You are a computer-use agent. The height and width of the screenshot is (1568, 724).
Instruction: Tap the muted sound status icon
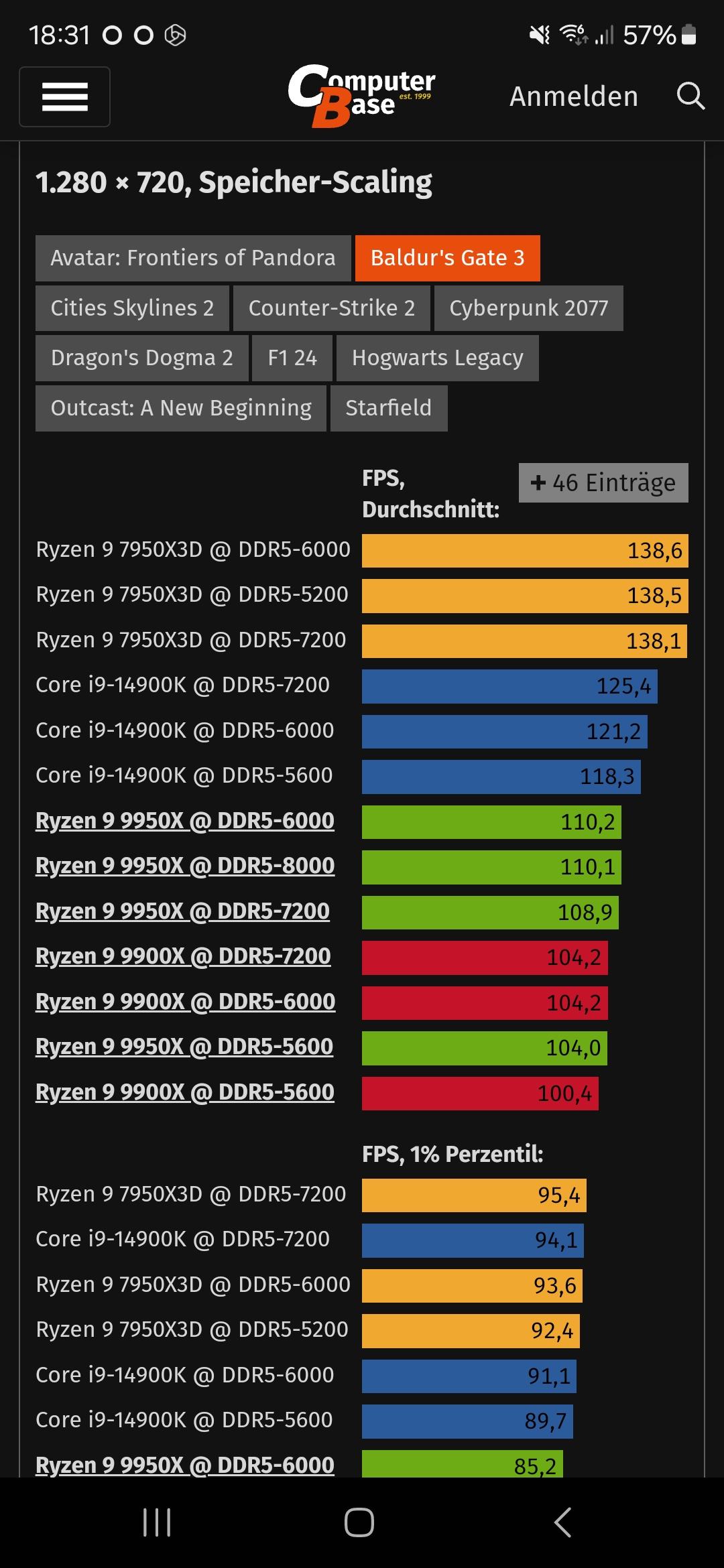[539, 35]
